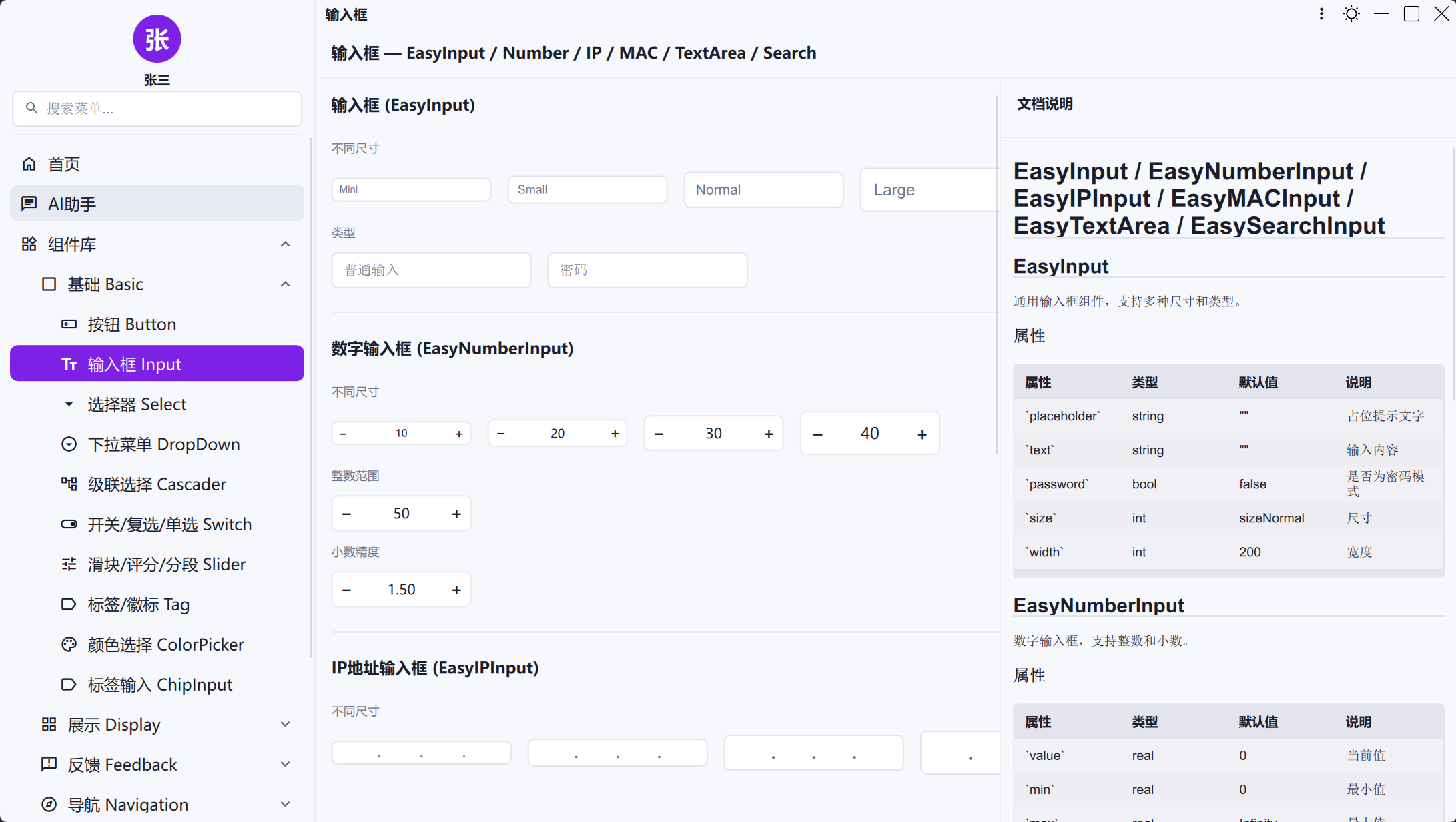The height and width of the screenshot is (822, 1456).
Task: Click the search magnifier icon in menu search
Action: coord(31,108)
